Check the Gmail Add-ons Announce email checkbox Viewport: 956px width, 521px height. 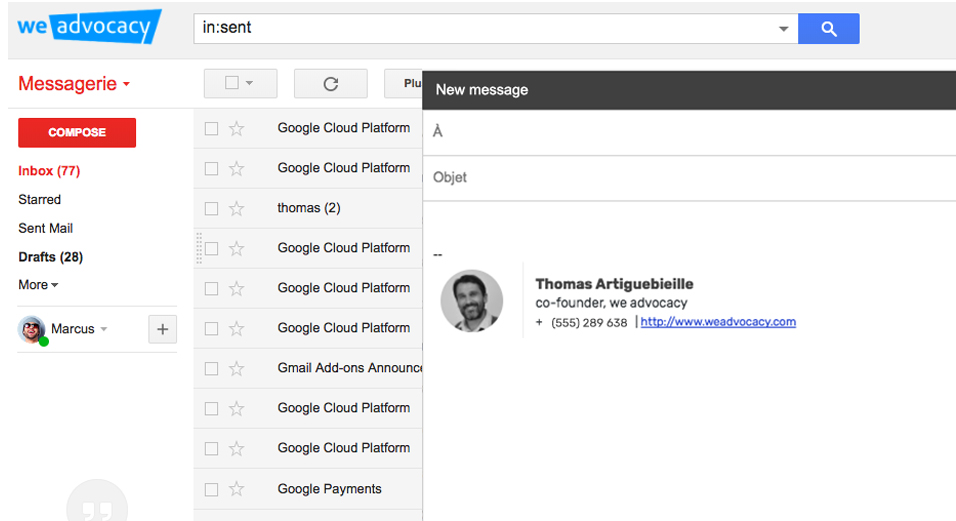pos(212,369)
